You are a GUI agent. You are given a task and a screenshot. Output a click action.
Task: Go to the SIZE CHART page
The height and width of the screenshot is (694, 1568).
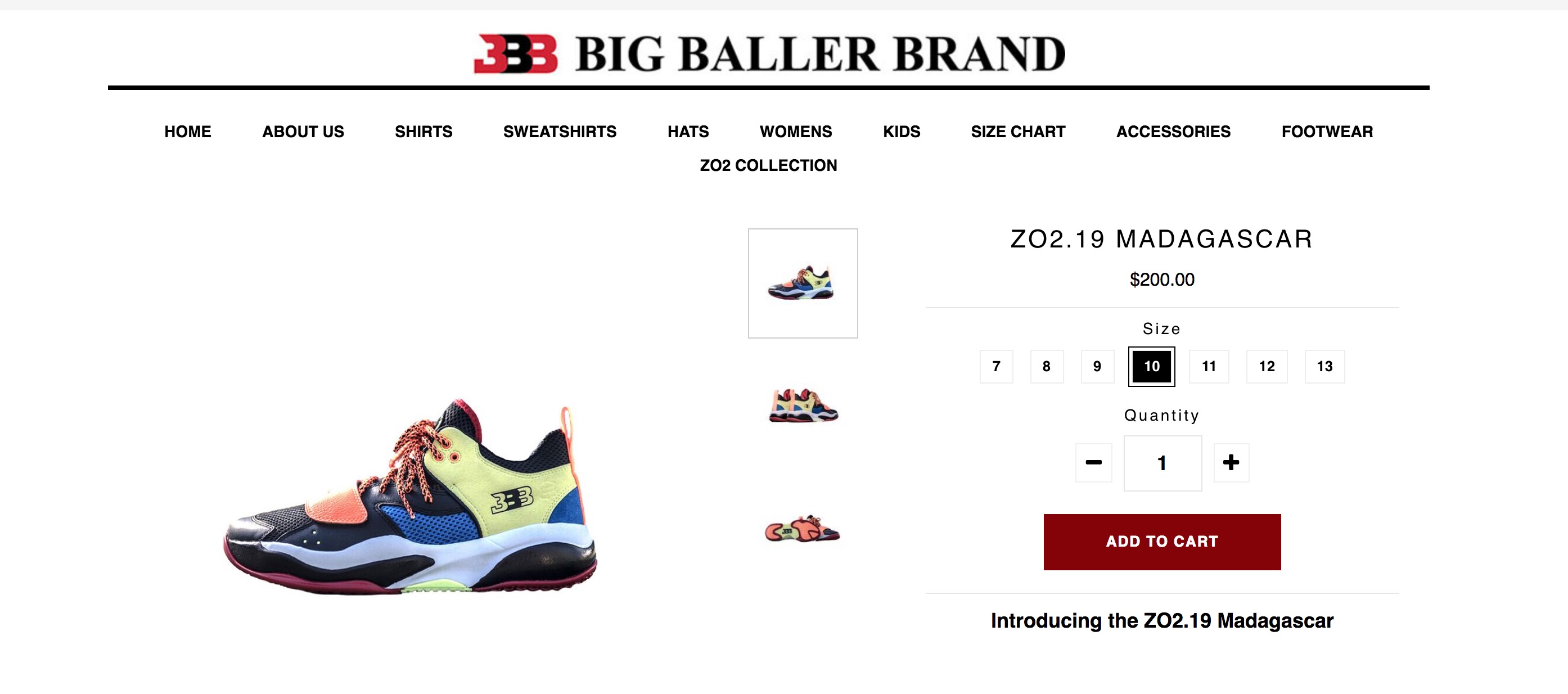(x=1018, y=132)
